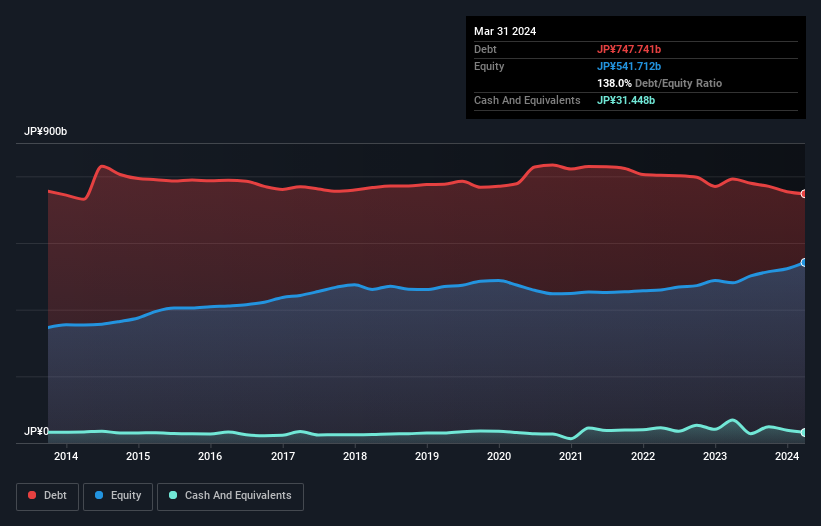
Task: Click the Debt row label in tooltip
Action: [485, 49]
